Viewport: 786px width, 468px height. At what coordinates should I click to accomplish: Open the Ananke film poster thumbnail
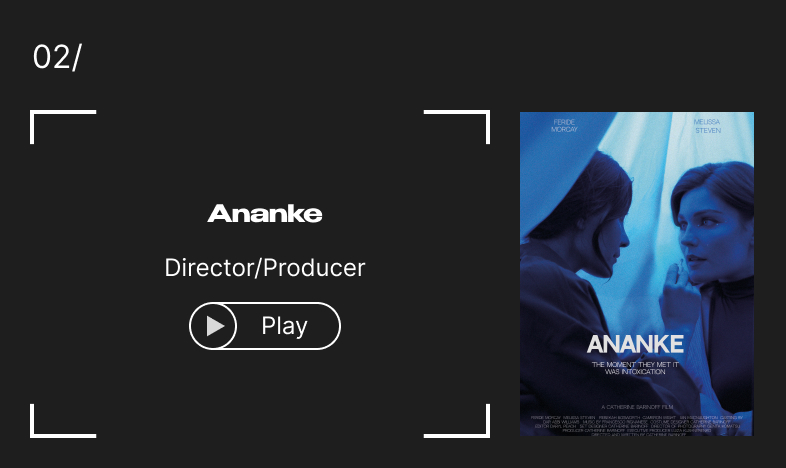coord(637,274)
